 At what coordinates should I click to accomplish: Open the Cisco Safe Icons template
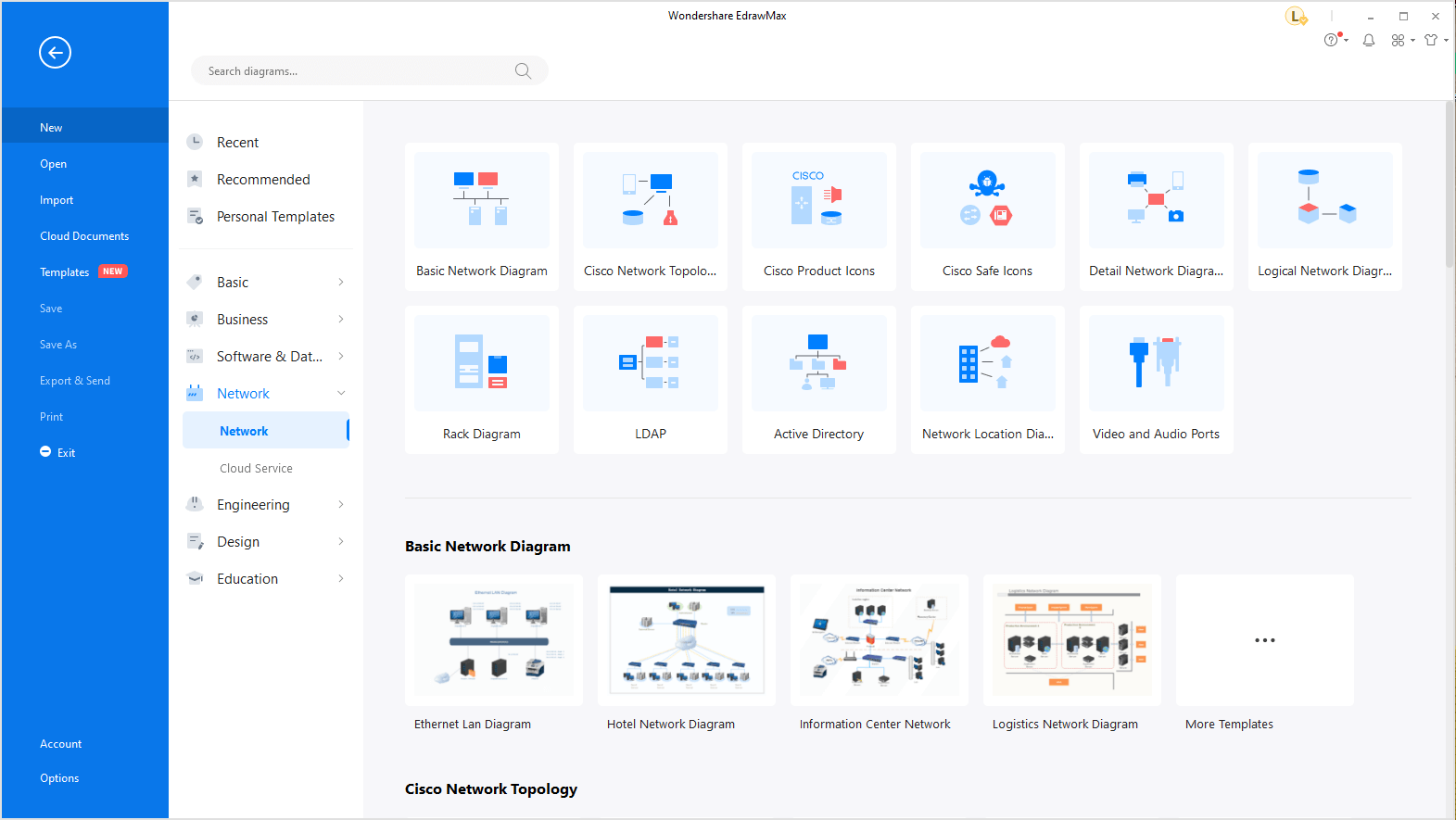[x=988, y=217]
